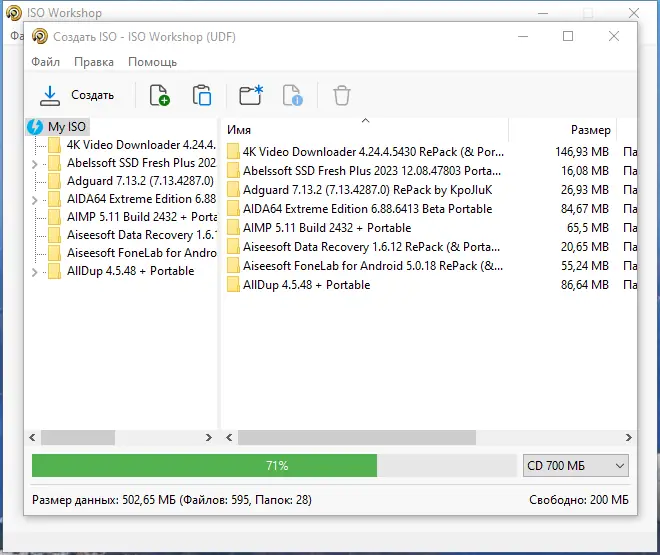Select Aiseesoft FoneLab in tree
Screen dimensions: 660x555
(141, 253)
